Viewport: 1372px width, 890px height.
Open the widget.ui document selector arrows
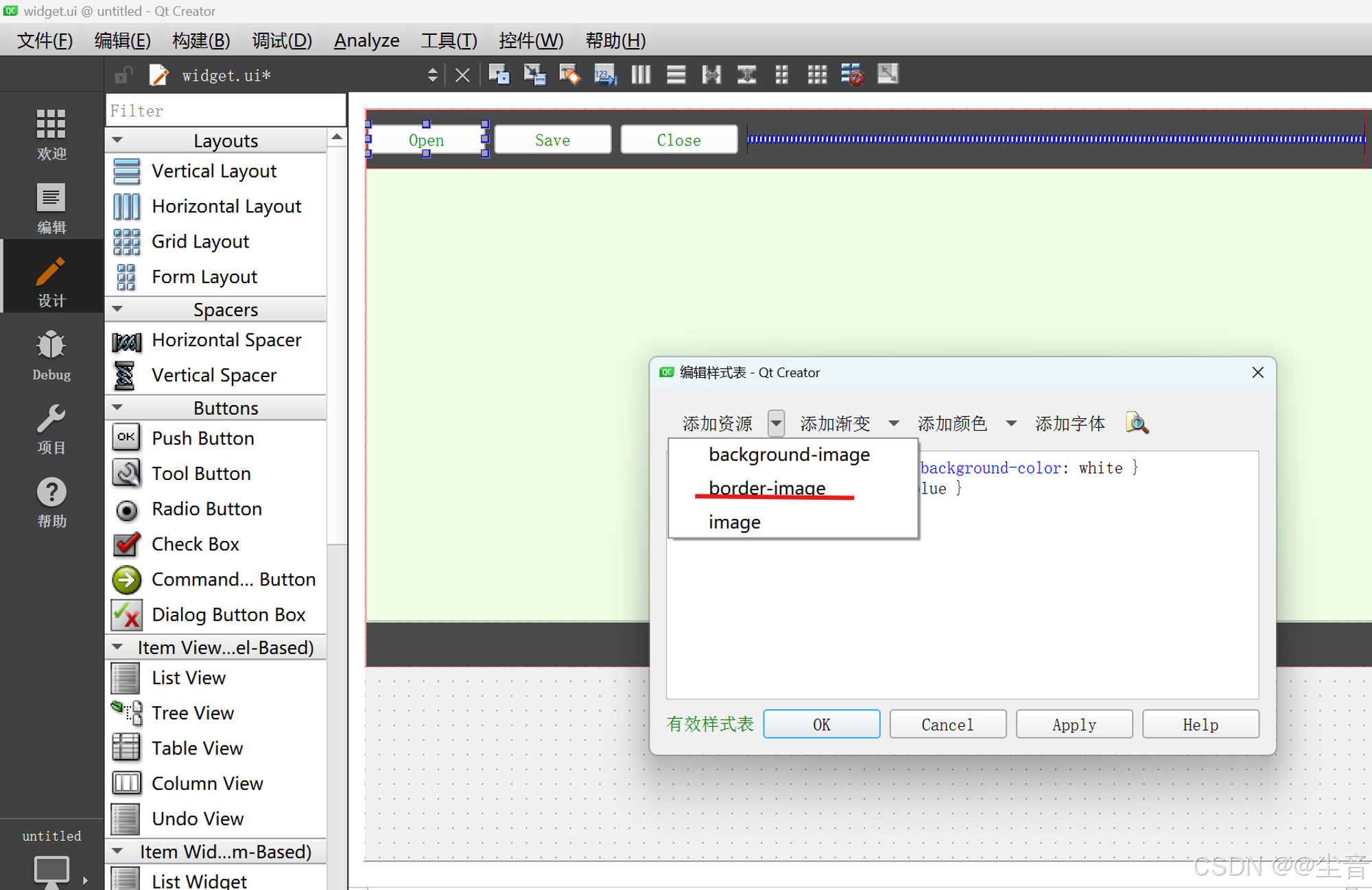click(x=432, y=75)
